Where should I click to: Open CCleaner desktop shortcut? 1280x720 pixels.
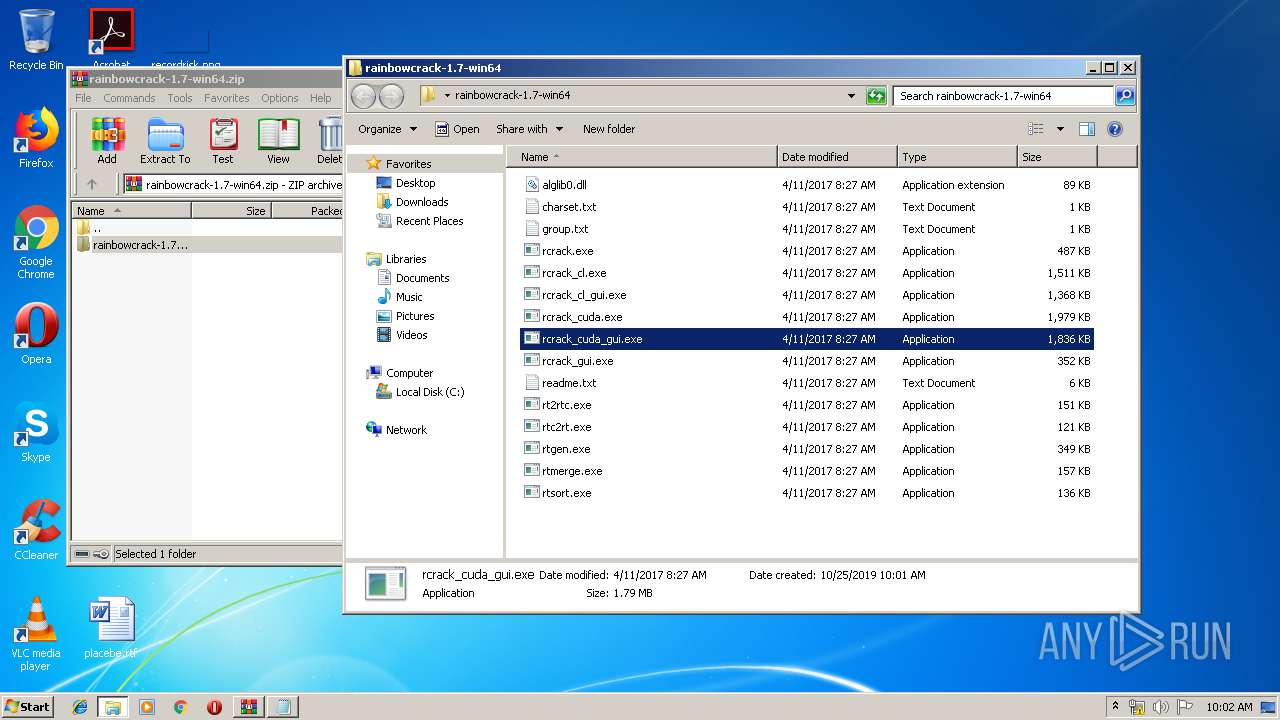(x=36, y=530)
